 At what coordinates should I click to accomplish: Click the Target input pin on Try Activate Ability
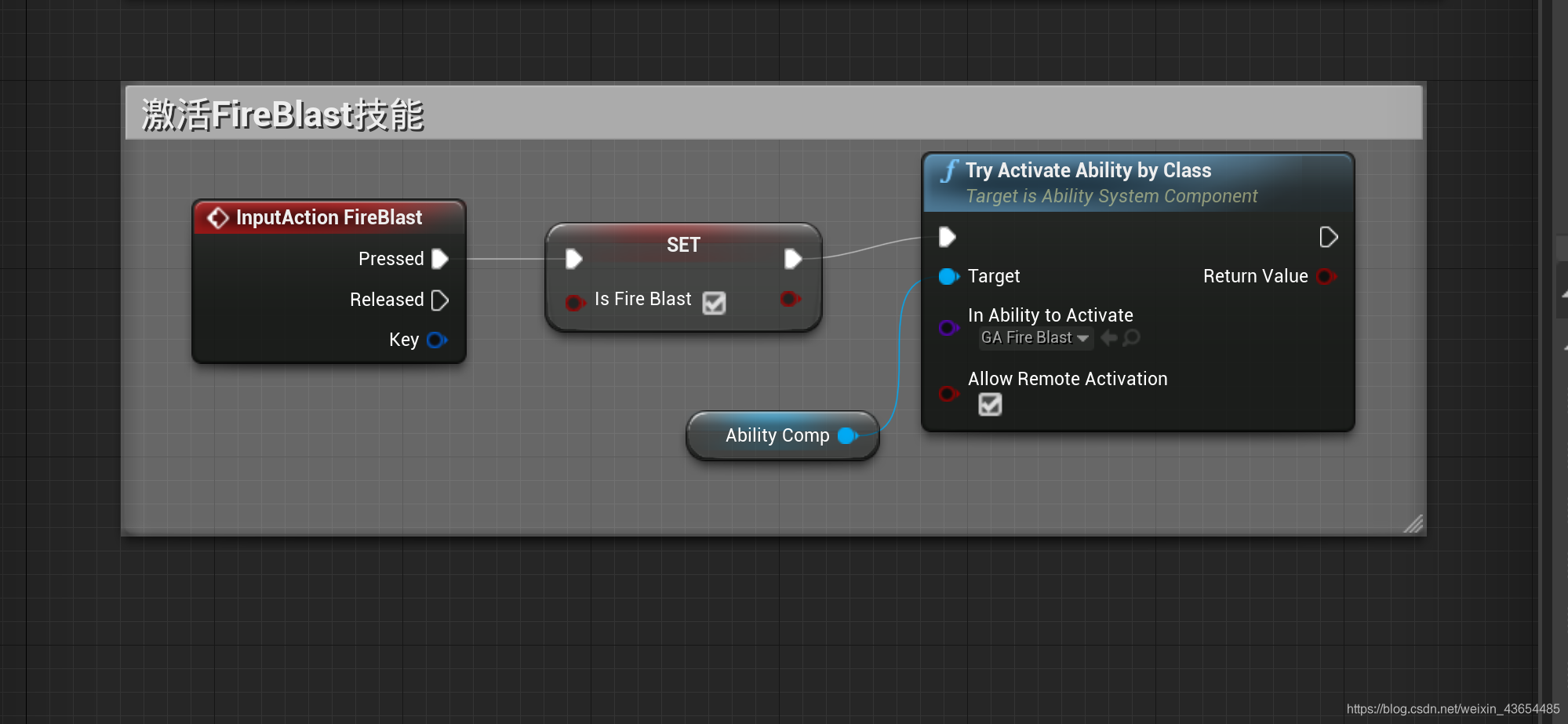(x=948, y=276)
